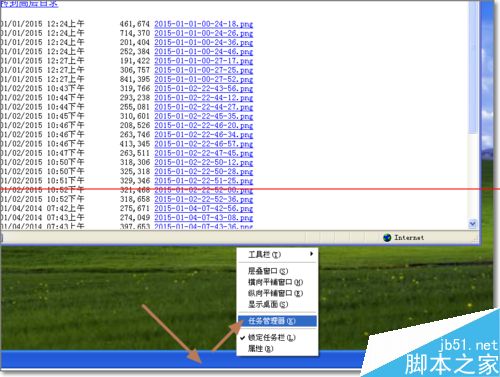Click the file size 325,318
The width and height of the screenshot is (500, 377).
pos(135,172)
